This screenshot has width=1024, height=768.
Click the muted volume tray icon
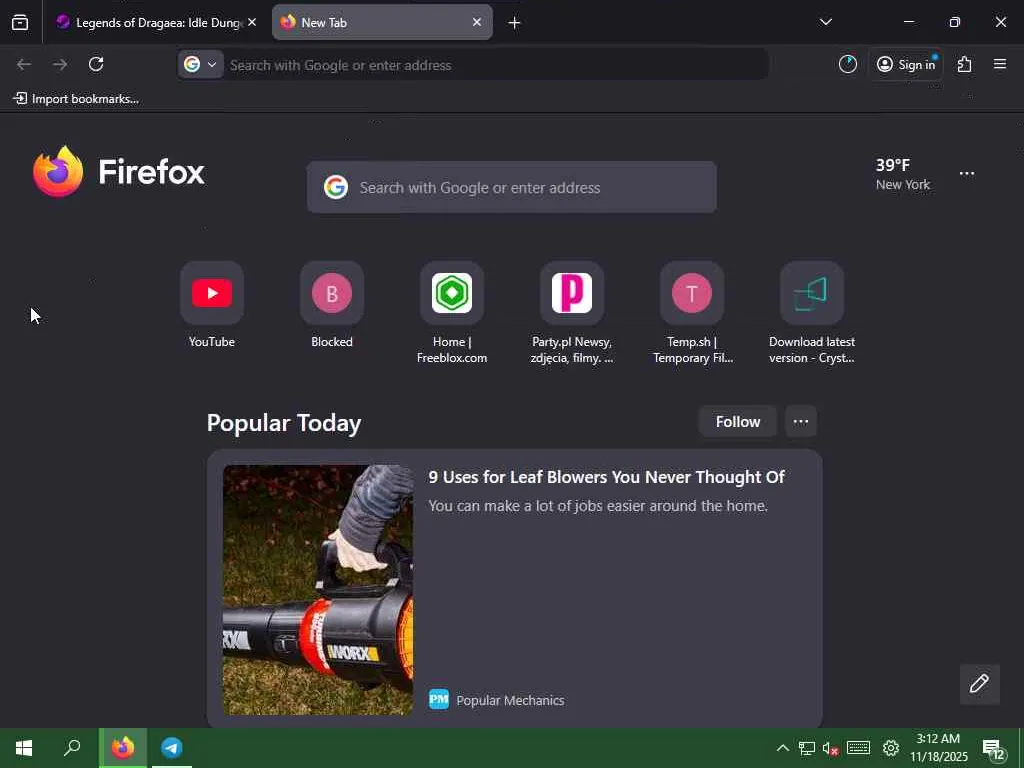click(x=831, y=748)
